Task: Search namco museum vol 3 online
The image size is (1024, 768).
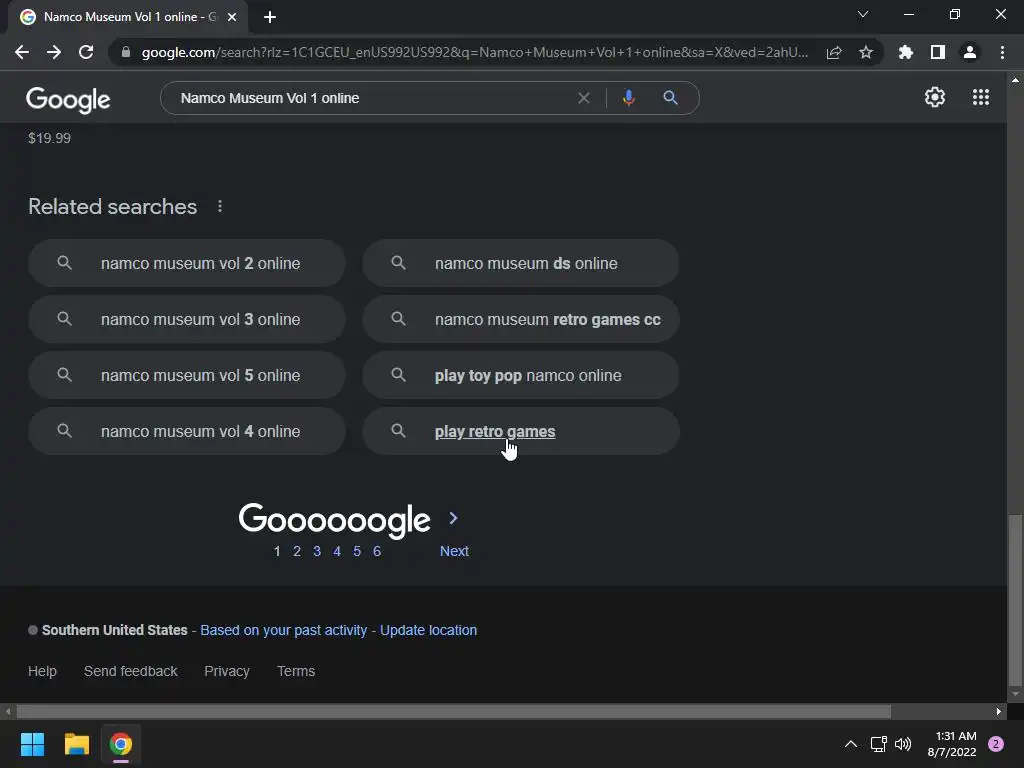Action: point(187,319)
